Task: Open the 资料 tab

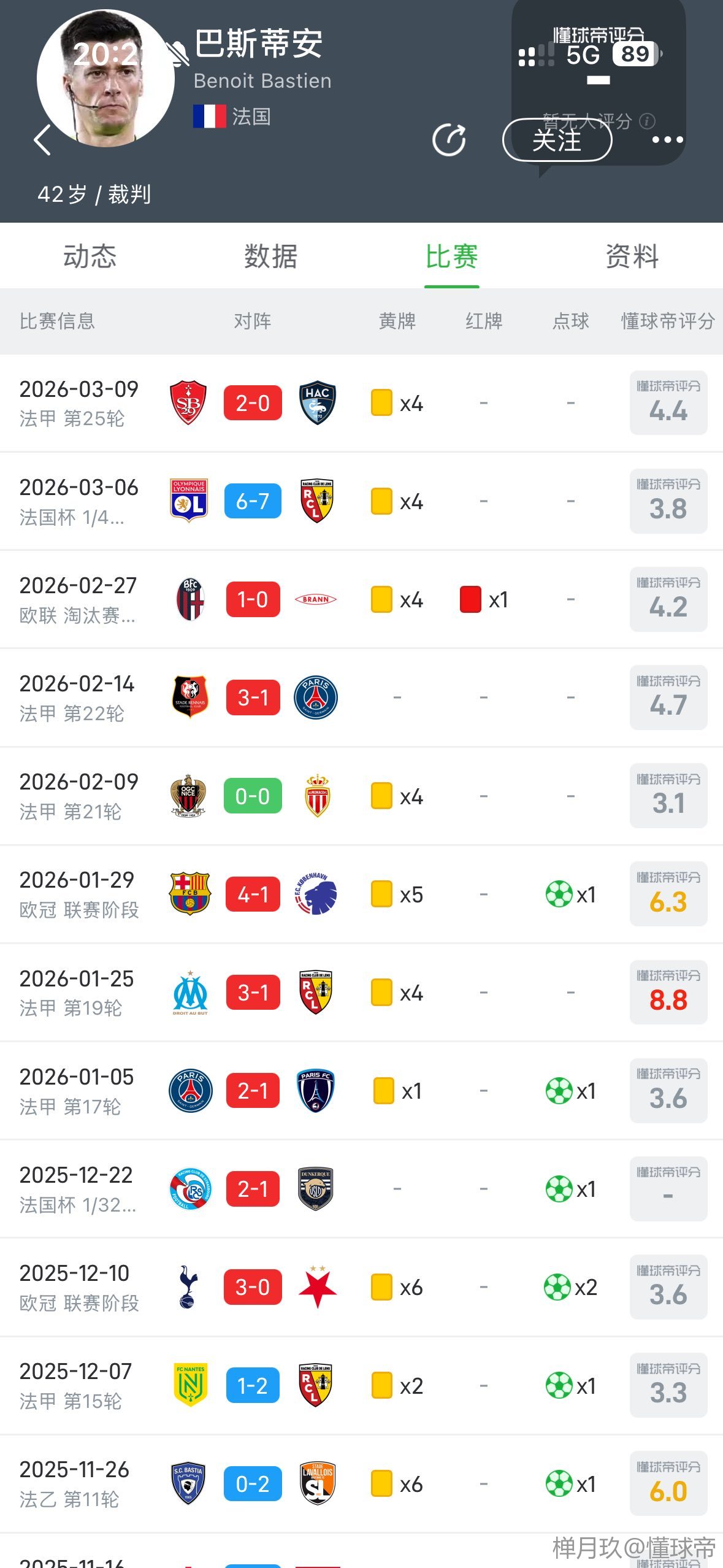Action: point(632,256)
